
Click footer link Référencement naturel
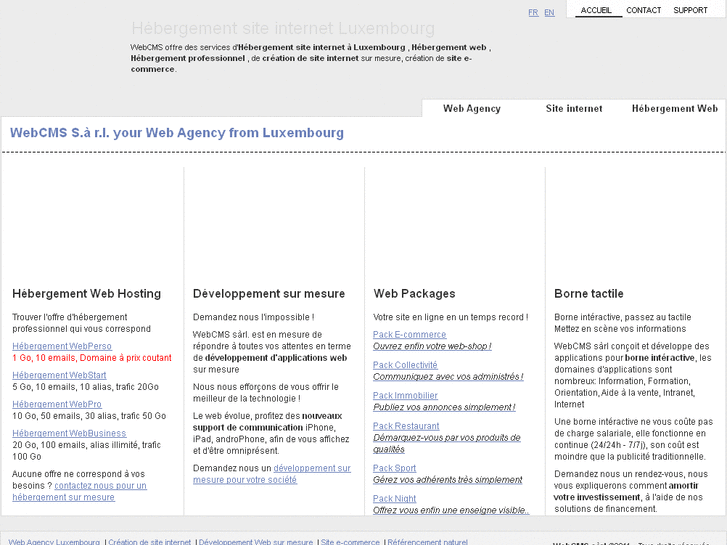[427, 541]
